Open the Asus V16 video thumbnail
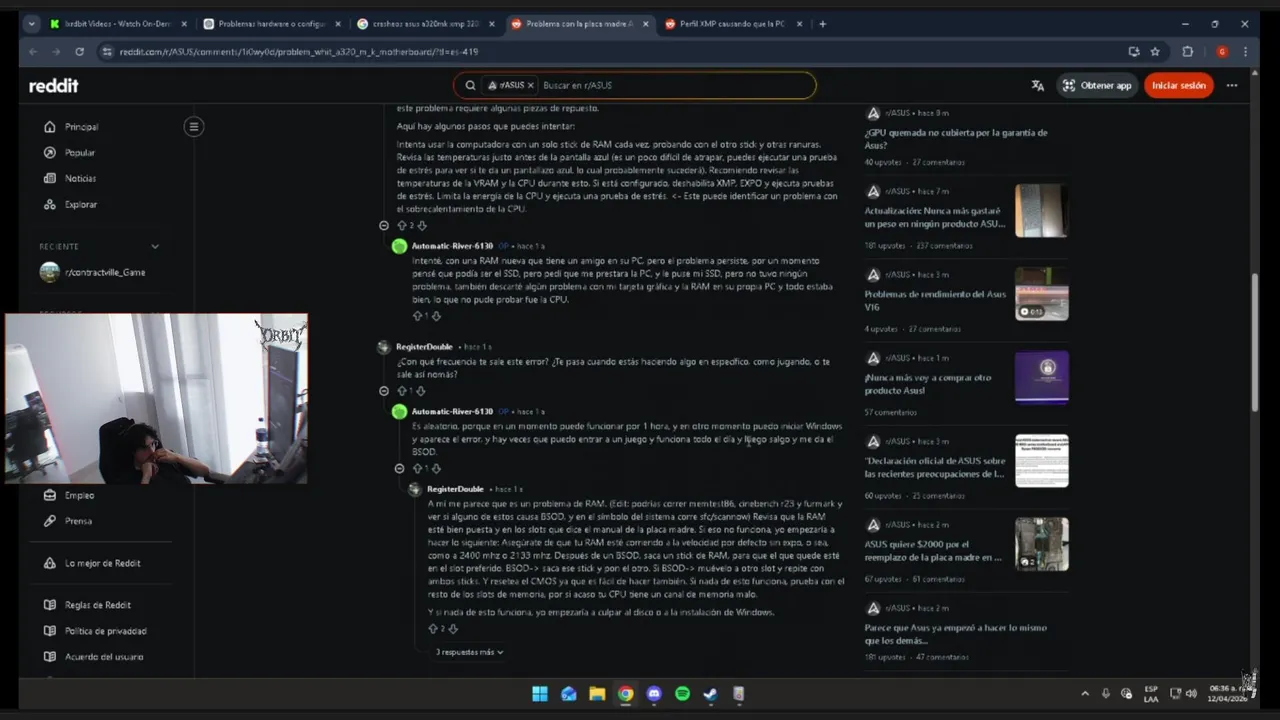 point(1041,294)
